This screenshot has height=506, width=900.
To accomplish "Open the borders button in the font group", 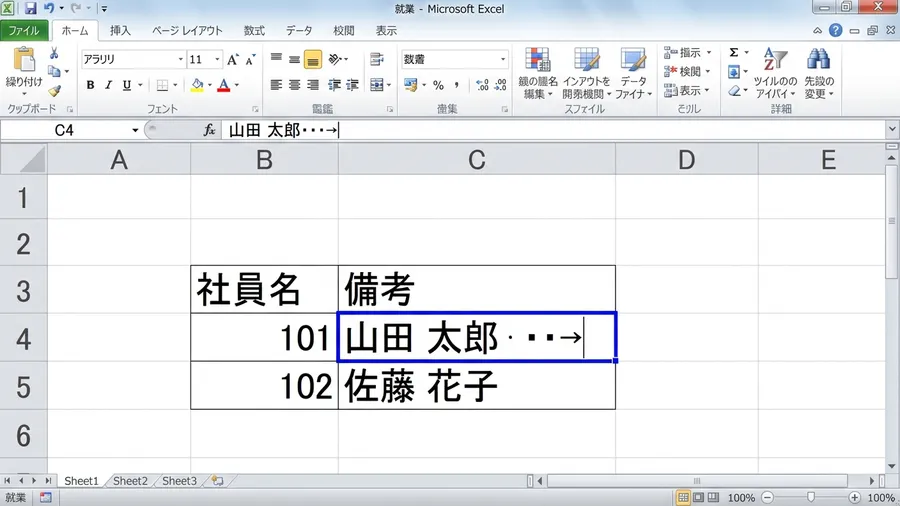I will coord(162,85).
